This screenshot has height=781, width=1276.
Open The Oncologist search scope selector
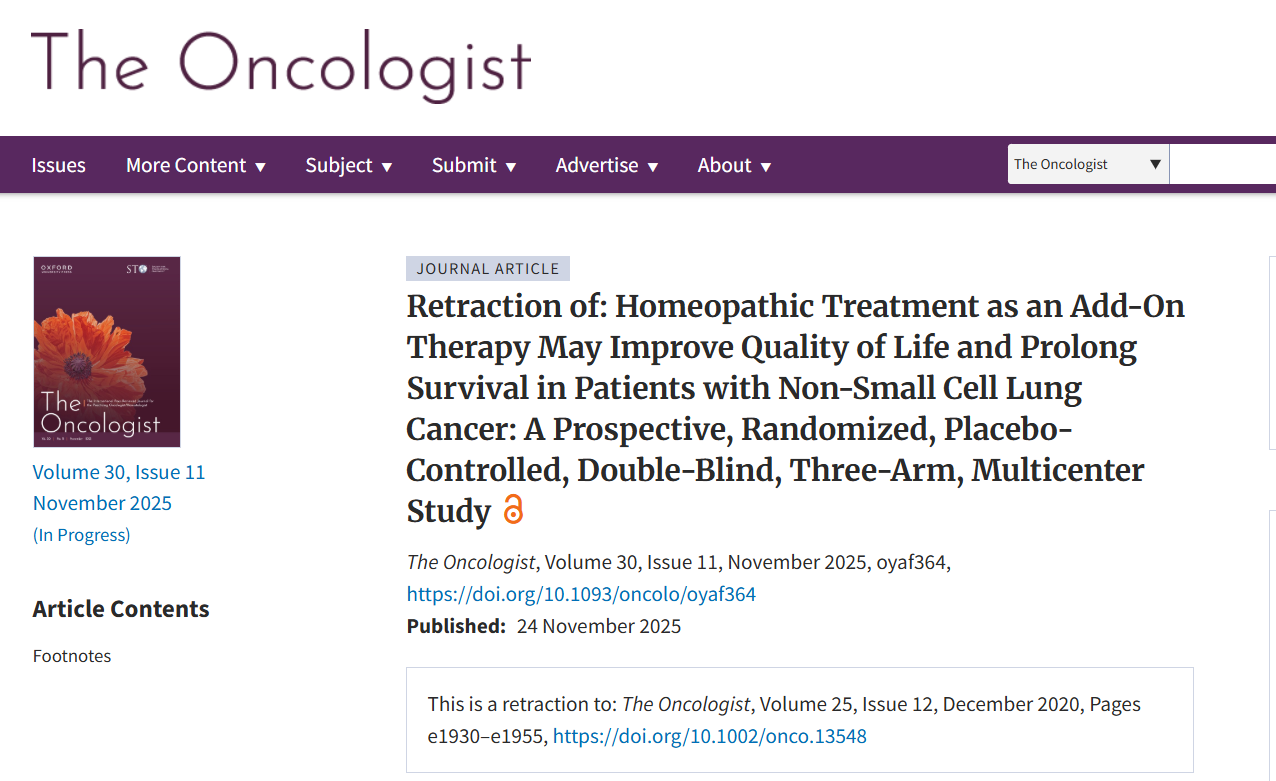coord(1088,164)
